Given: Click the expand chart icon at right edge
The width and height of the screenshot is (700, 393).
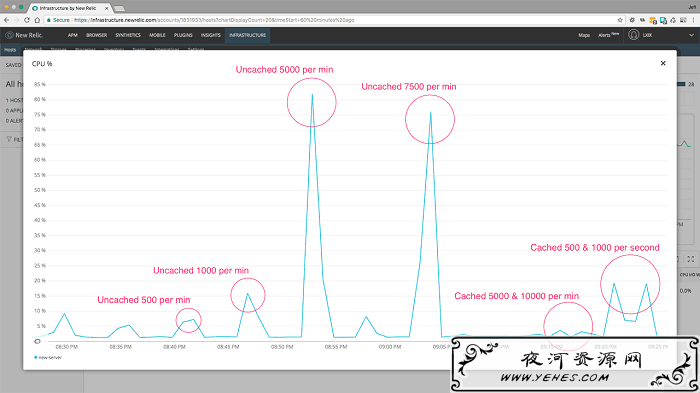Looking at the screenshot, I should pos(691,259).
